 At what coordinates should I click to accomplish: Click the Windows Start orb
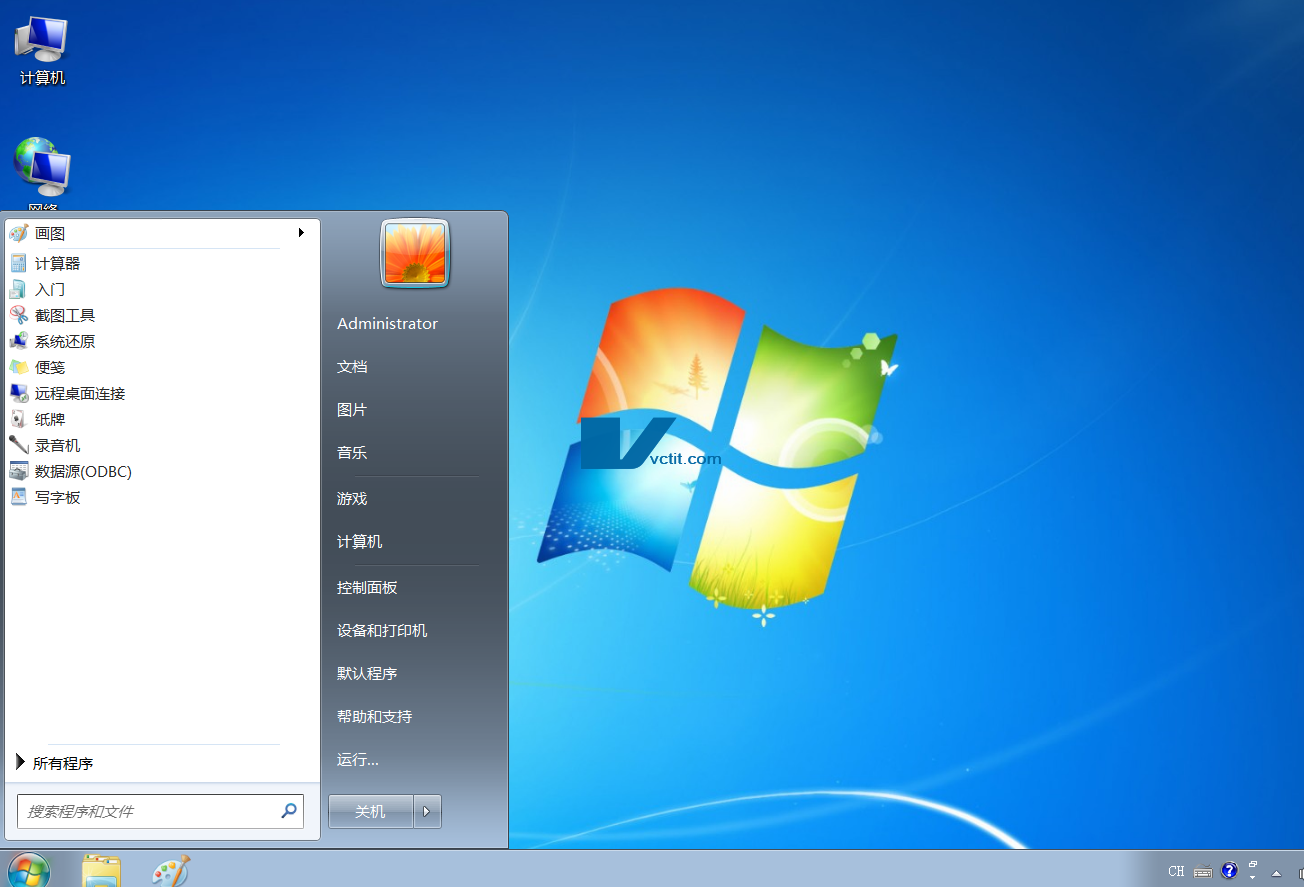[28, 871]
